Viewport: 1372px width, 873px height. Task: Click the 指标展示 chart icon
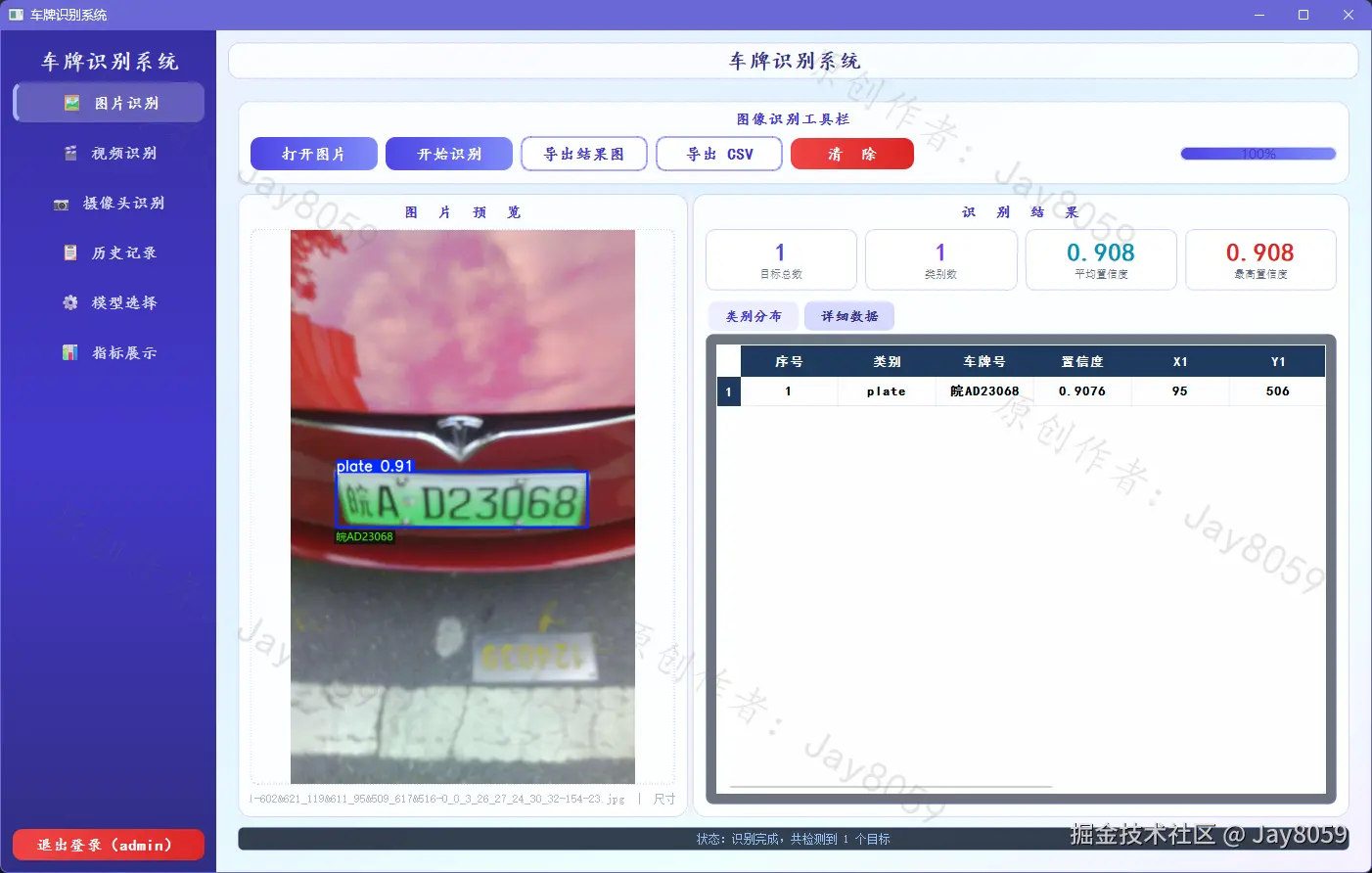70,352
